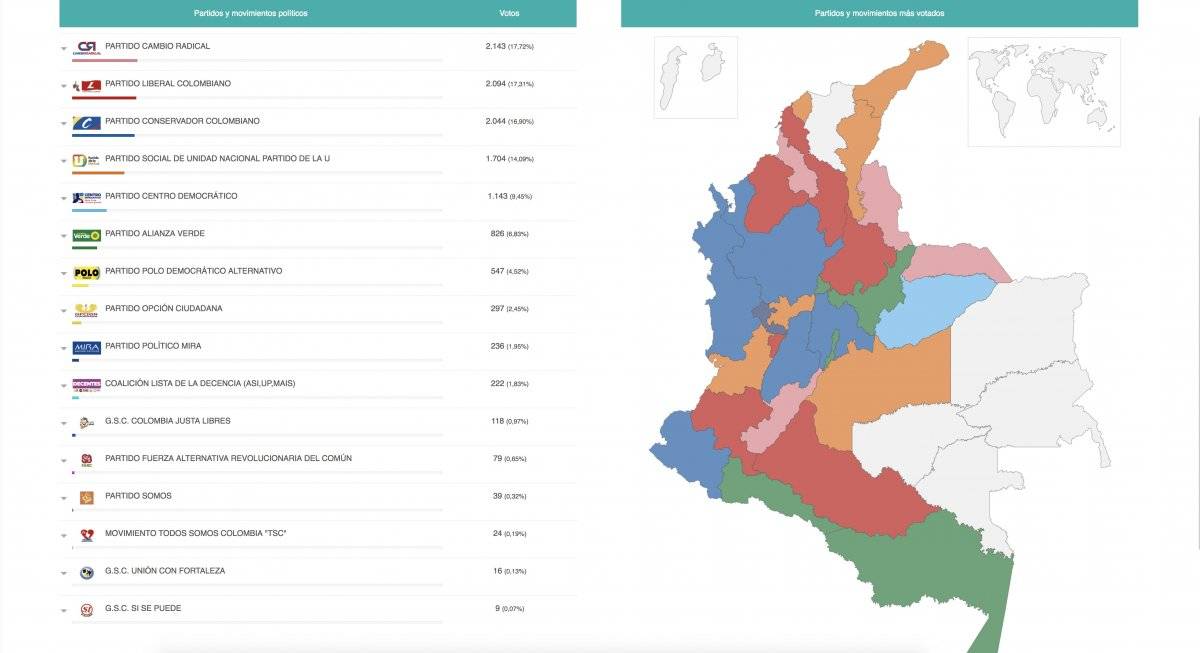
Task: Expand the G.S.C. Colombia Justa Libres row
Action: (64, 423)
